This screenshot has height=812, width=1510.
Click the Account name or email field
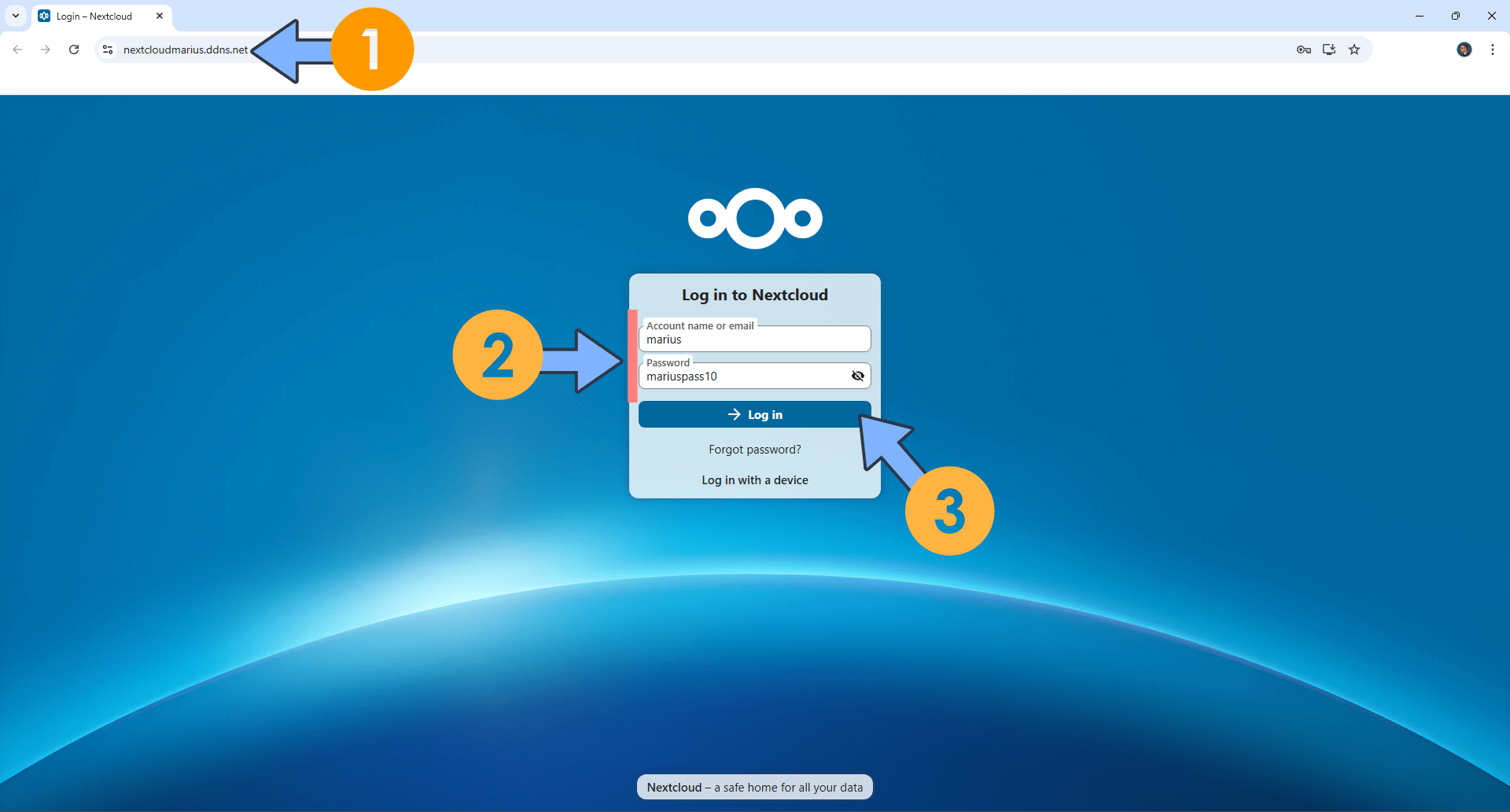click(x=754, y=339)
